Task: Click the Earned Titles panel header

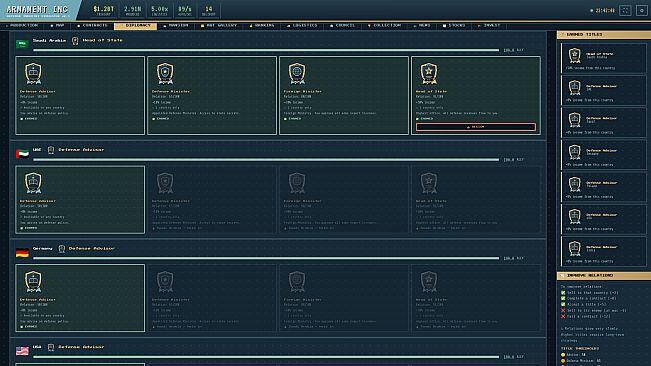Action: pos(603,35)
